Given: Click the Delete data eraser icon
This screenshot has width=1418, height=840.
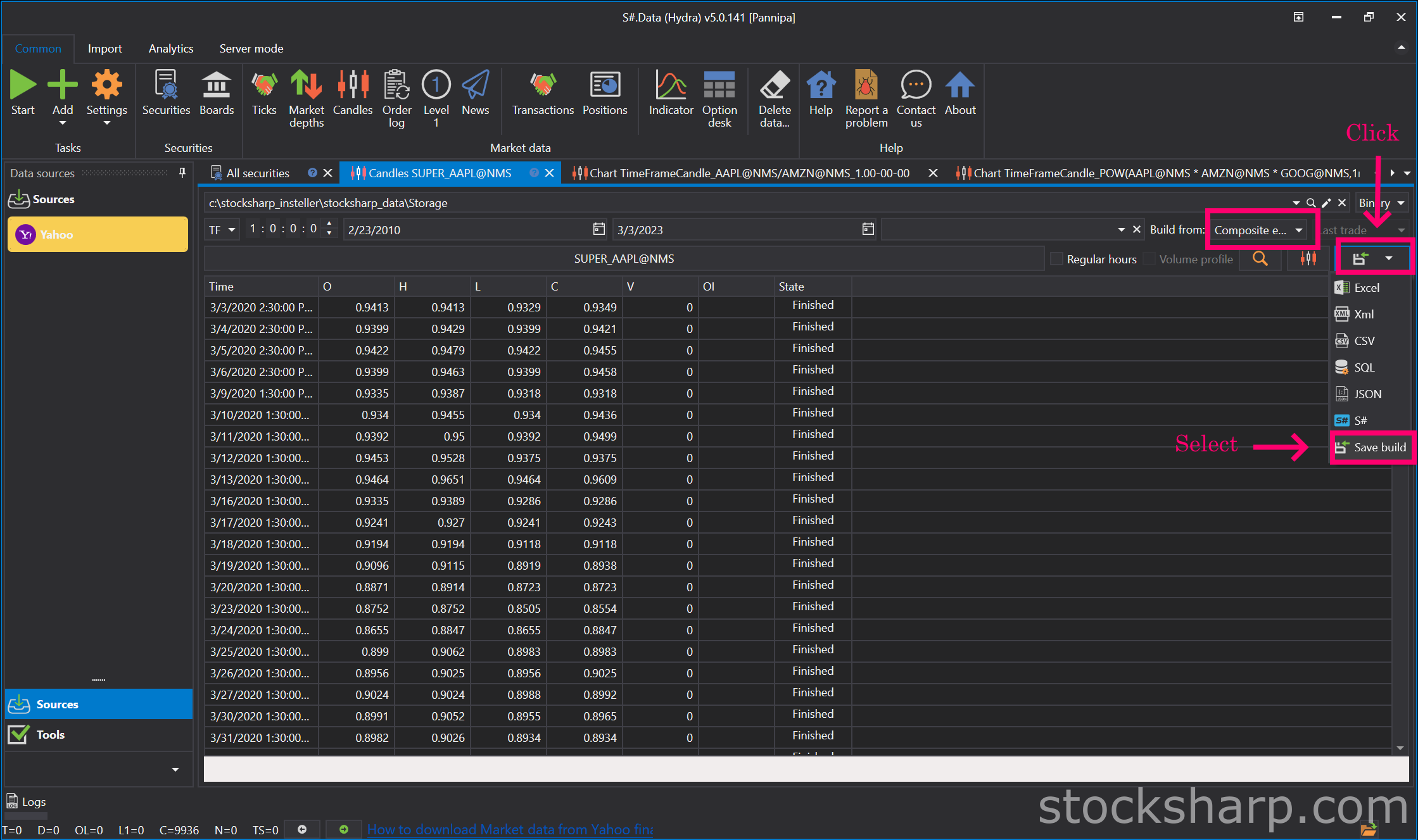Looking at the screenshot, I should click(x=775, y=85).
